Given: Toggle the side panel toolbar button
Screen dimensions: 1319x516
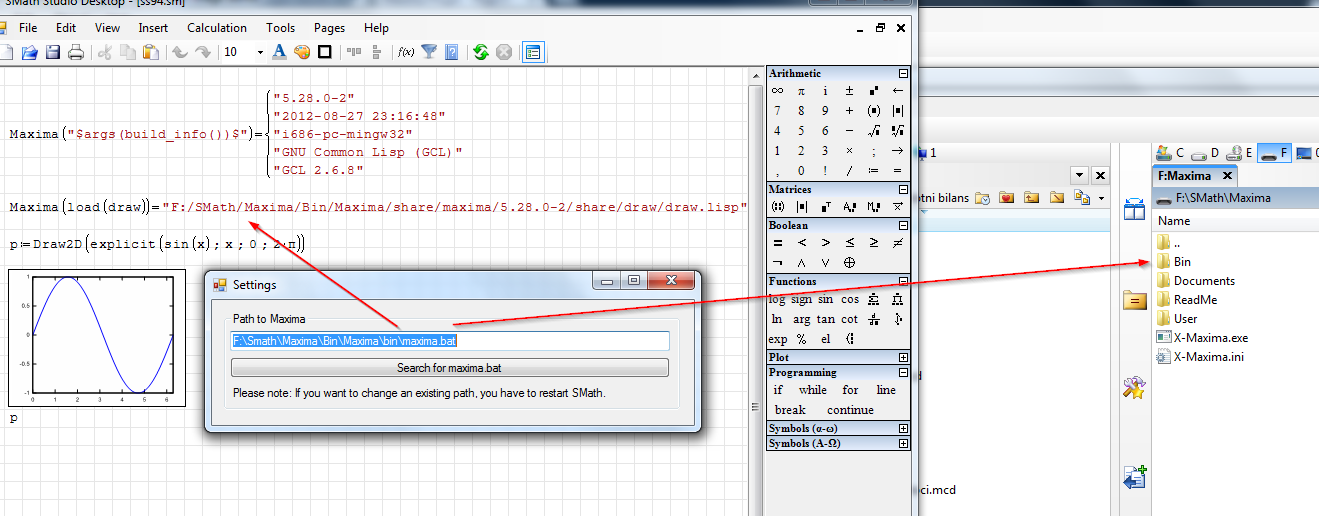Looking at the screenshot, I should point(533,52).
